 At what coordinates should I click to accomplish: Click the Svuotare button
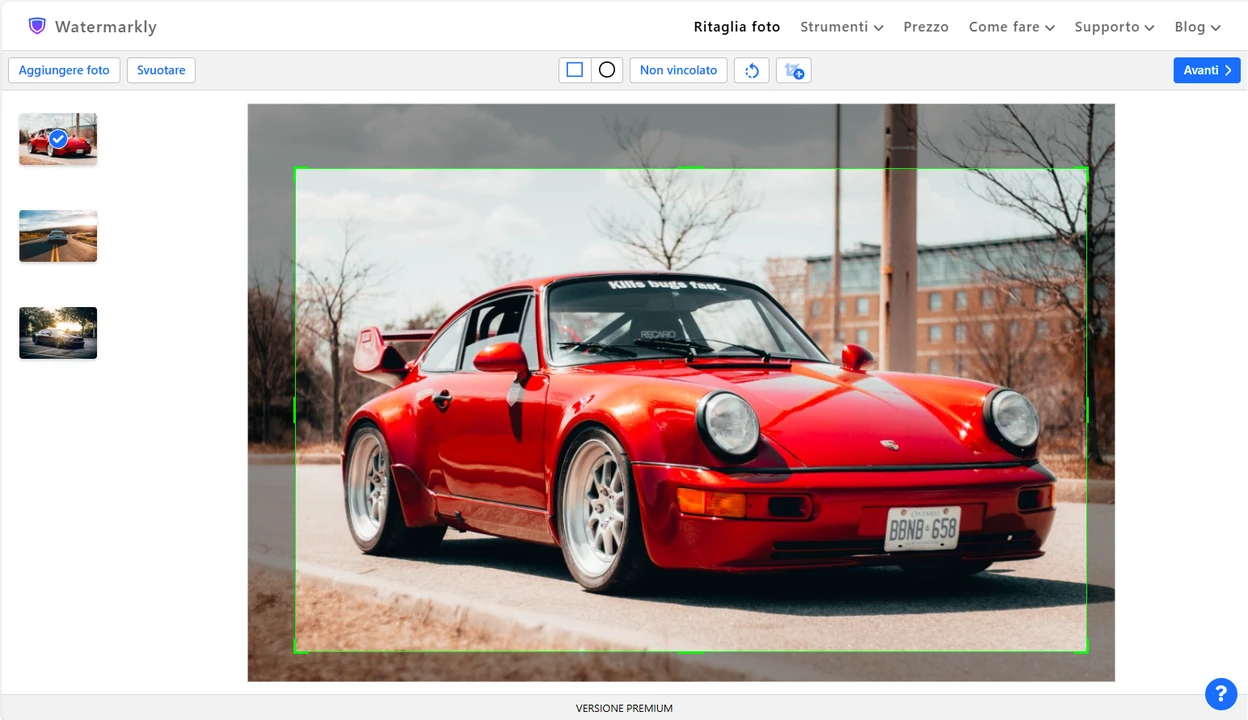point(161,70)
